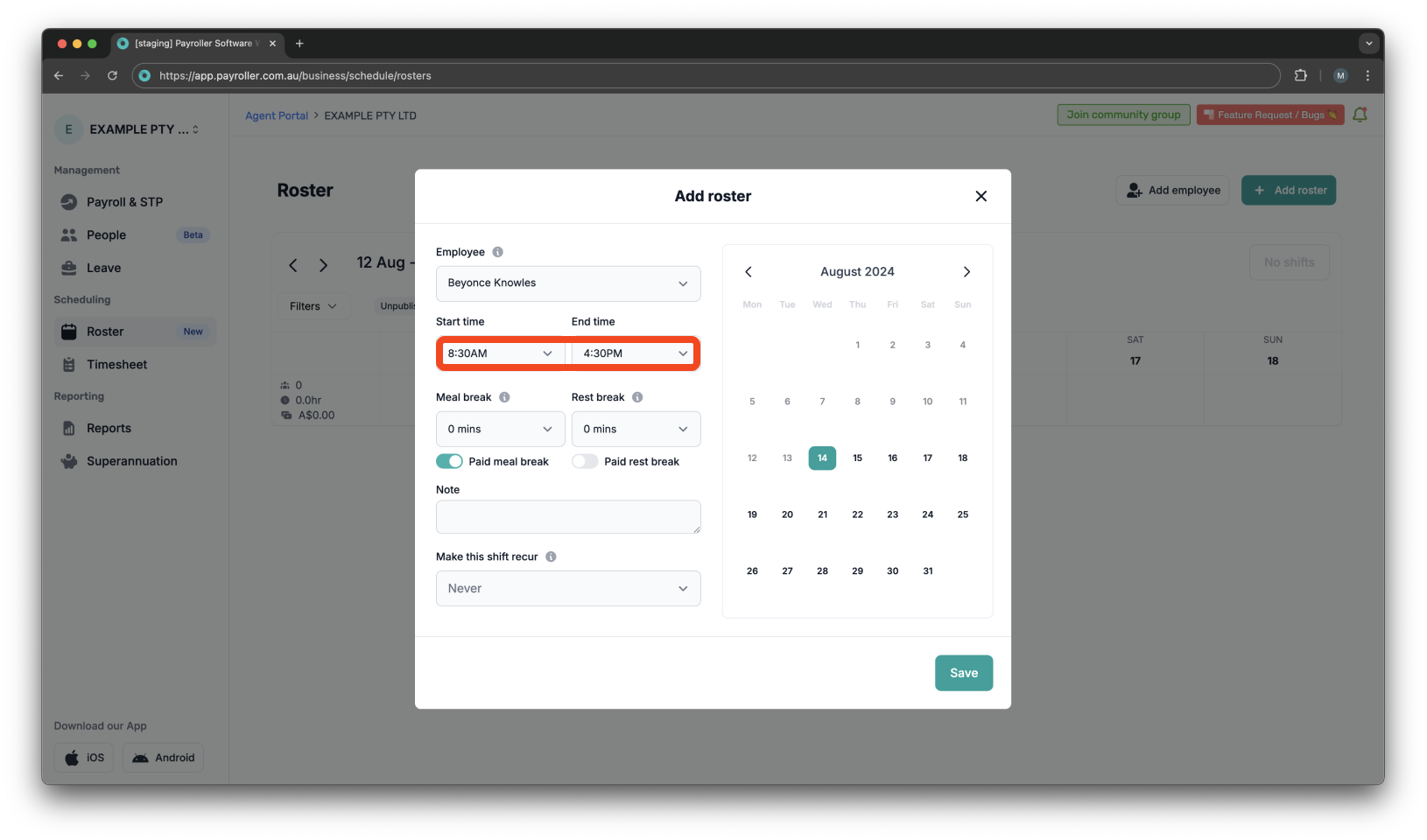Download the iOS app
Image resolution: width=1427 pixels, height=840 pixels.
[84, 758]
